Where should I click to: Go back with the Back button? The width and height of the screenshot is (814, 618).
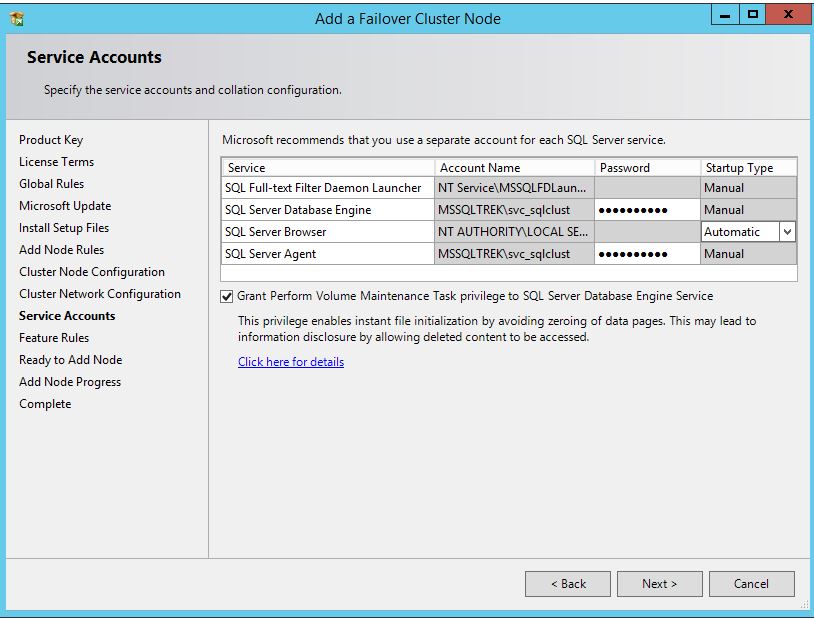pyautogui.click(x=568, y=584)
